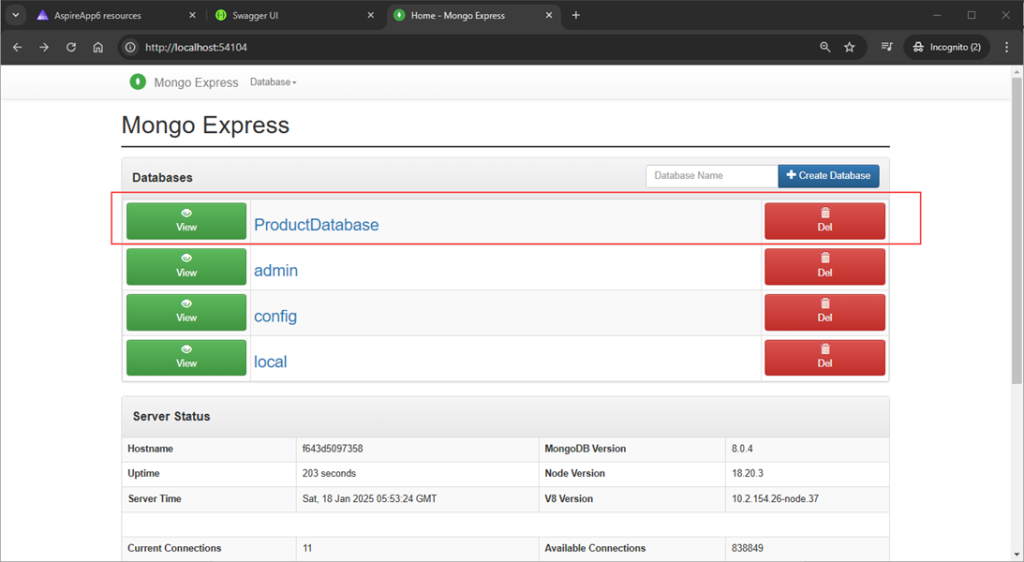The width and height of the screenshot is (1024, 562).
Task: Click the large Mongo Express page title
Action: pos(205,125)
